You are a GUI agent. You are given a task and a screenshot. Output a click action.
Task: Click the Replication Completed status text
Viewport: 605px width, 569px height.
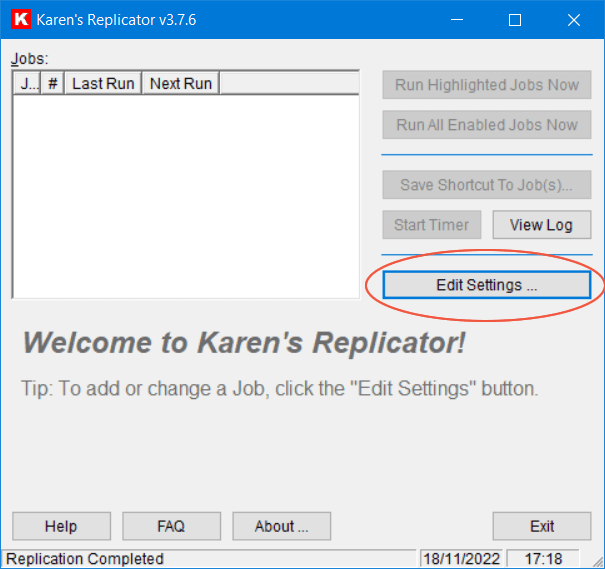tap(85, 559)
